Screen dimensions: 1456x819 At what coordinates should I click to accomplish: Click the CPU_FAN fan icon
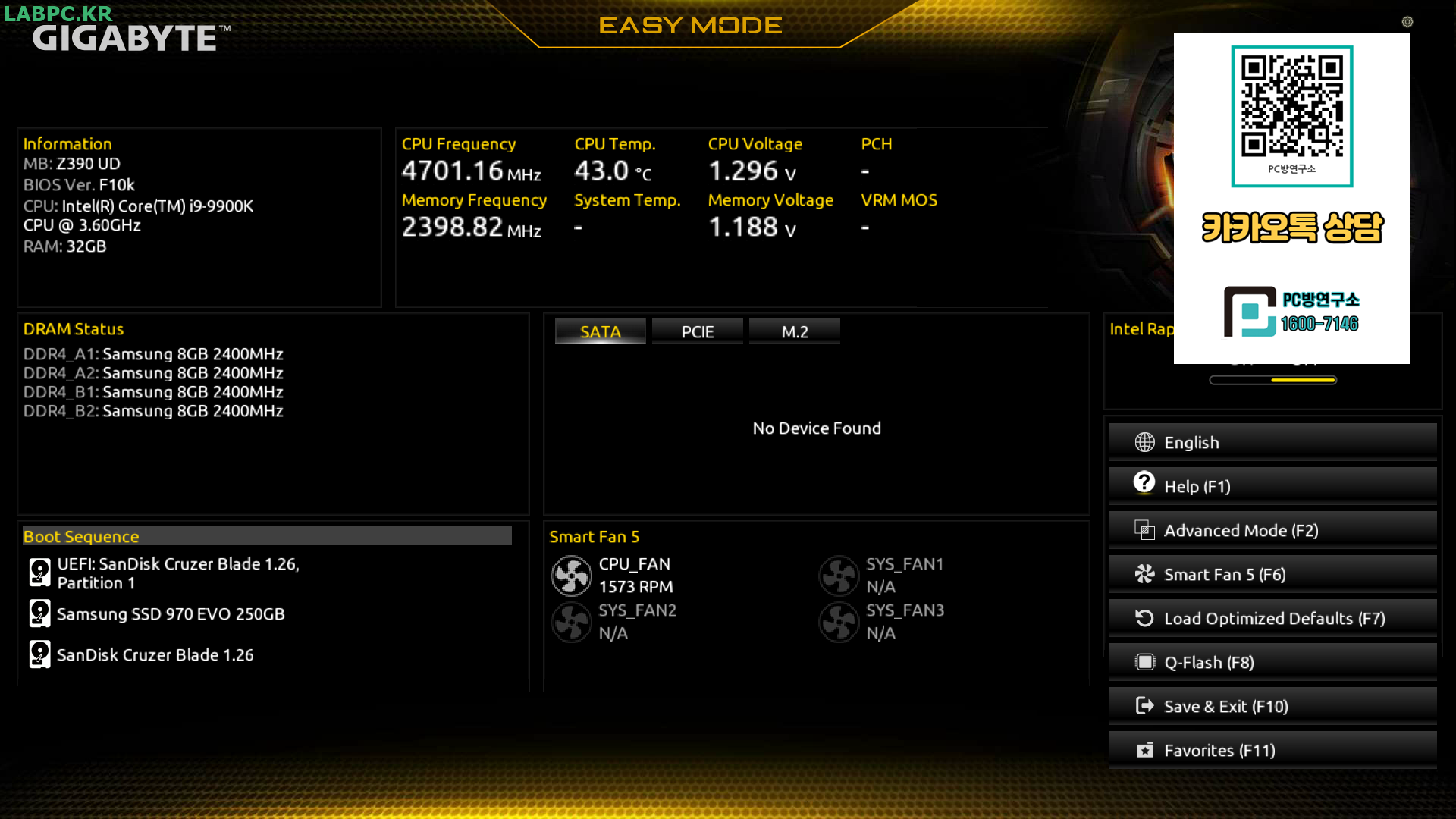[571, 576]
